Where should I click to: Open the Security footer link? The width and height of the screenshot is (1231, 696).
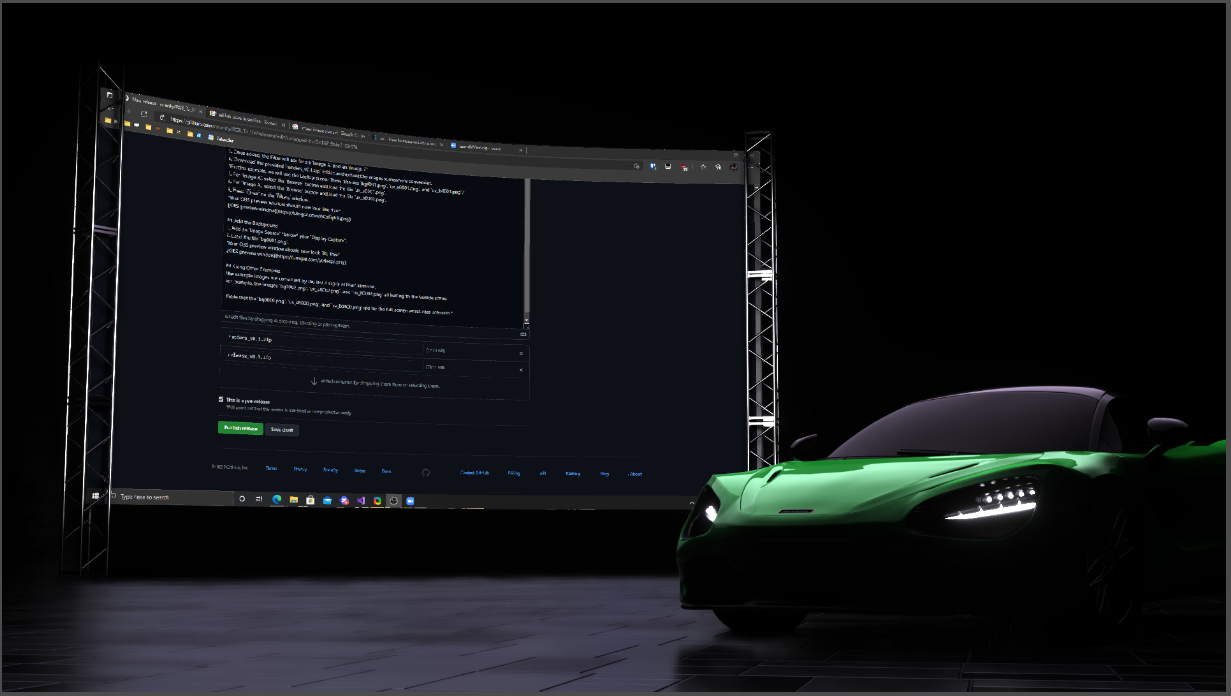[331, 470]
